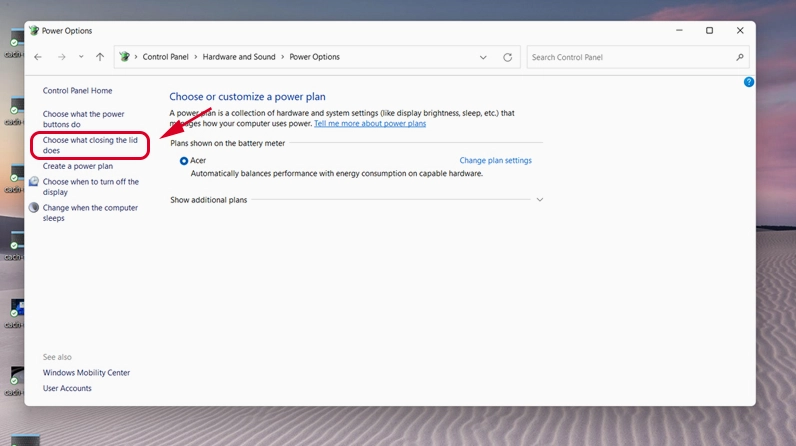Click the Search Control Panel field
This screenshot has width=796, height=446.
tap(630, 57)
